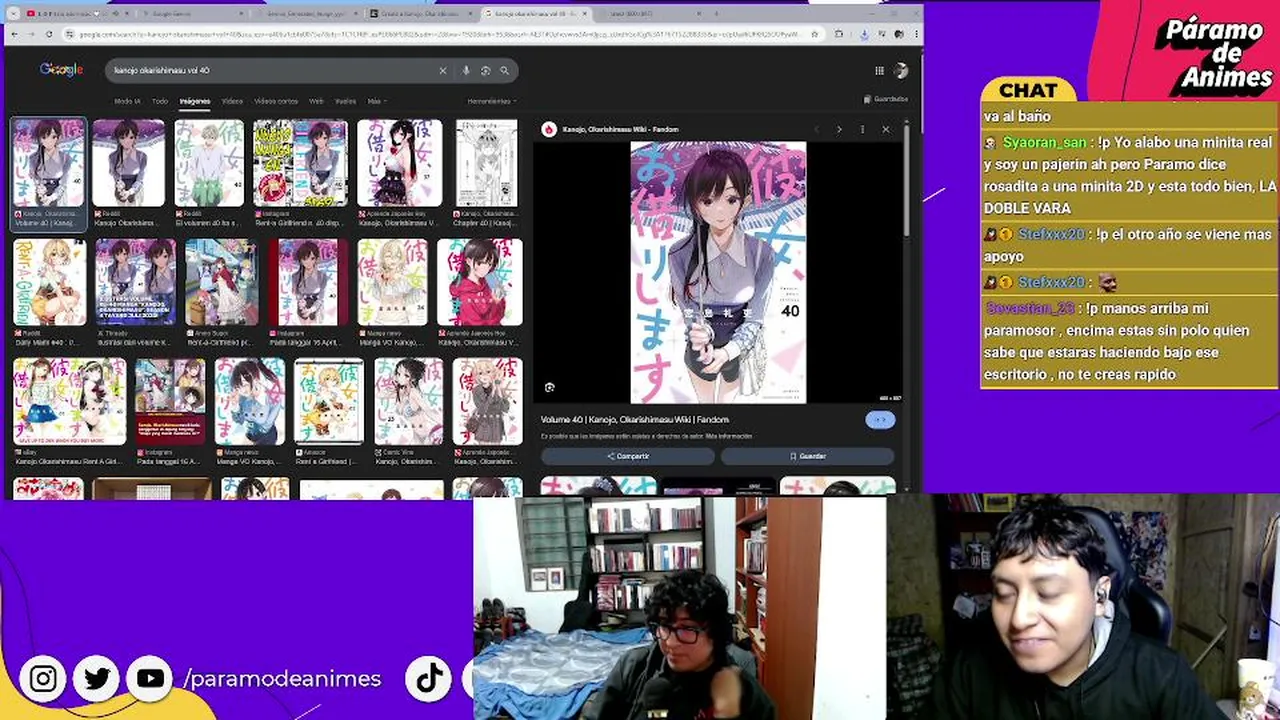Switch to Videos cortos tab

tap(276, 101)
